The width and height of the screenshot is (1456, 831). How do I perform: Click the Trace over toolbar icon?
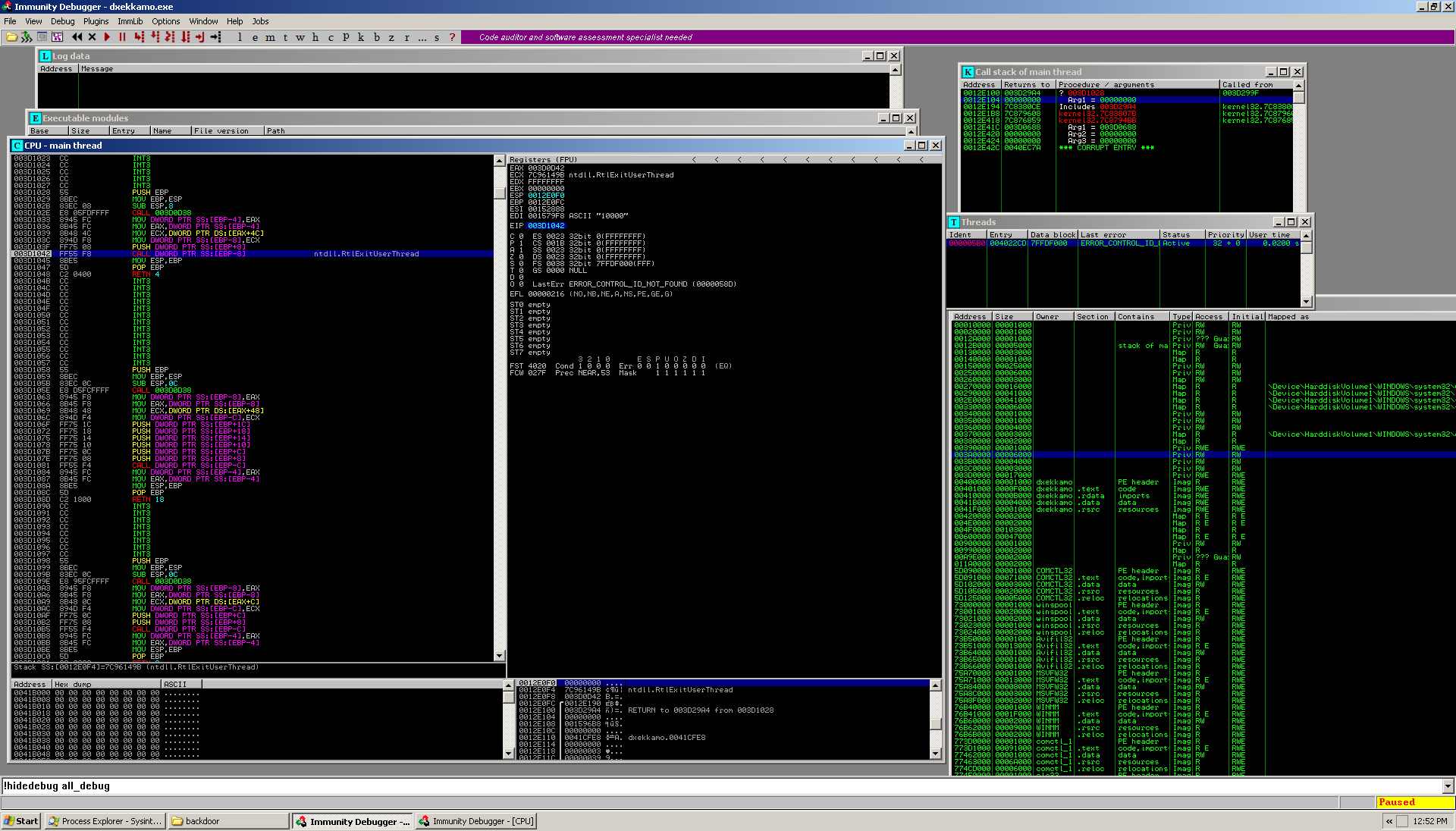tap(185, 36)
